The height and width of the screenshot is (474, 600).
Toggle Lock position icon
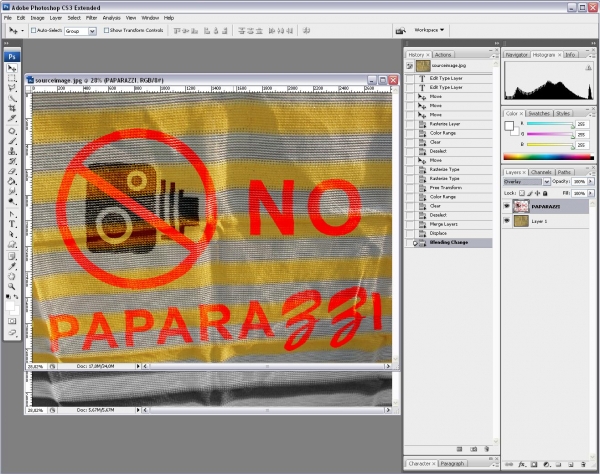coord(538,193)
